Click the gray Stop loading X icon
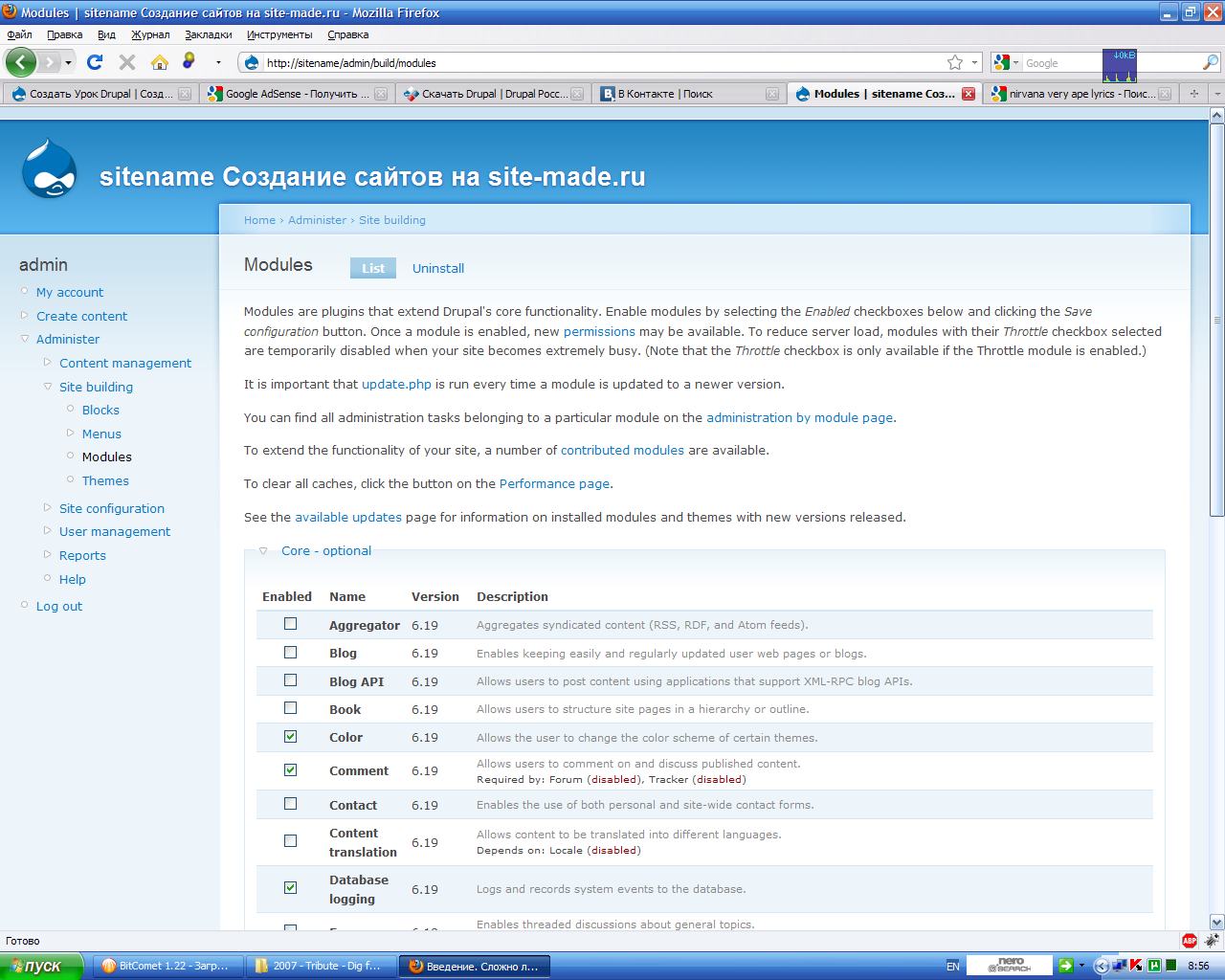Image resolution: width=1225 pixels, height=980 pixels. click(x=126, y=62)
